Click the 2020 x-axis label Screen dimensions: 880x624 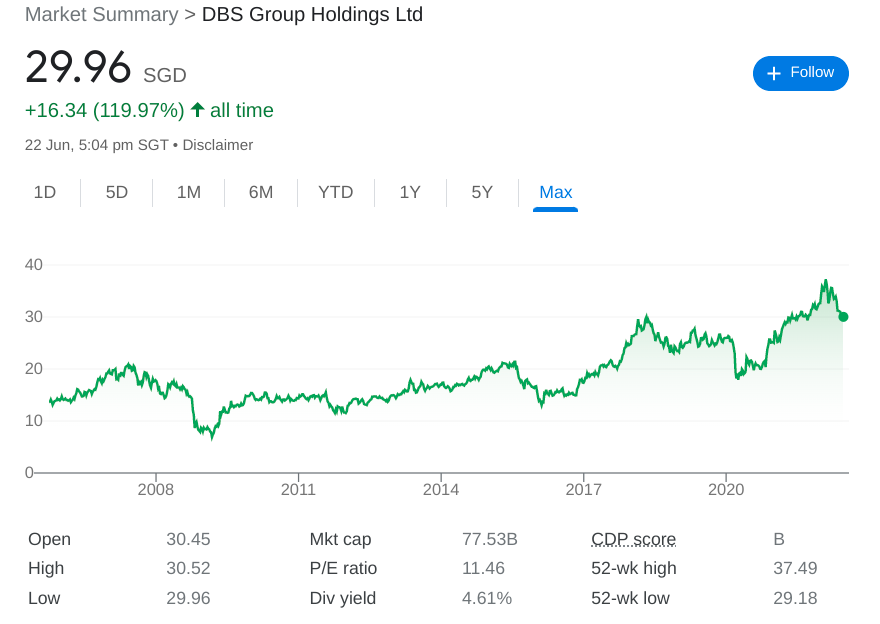(x=726, y=490)
